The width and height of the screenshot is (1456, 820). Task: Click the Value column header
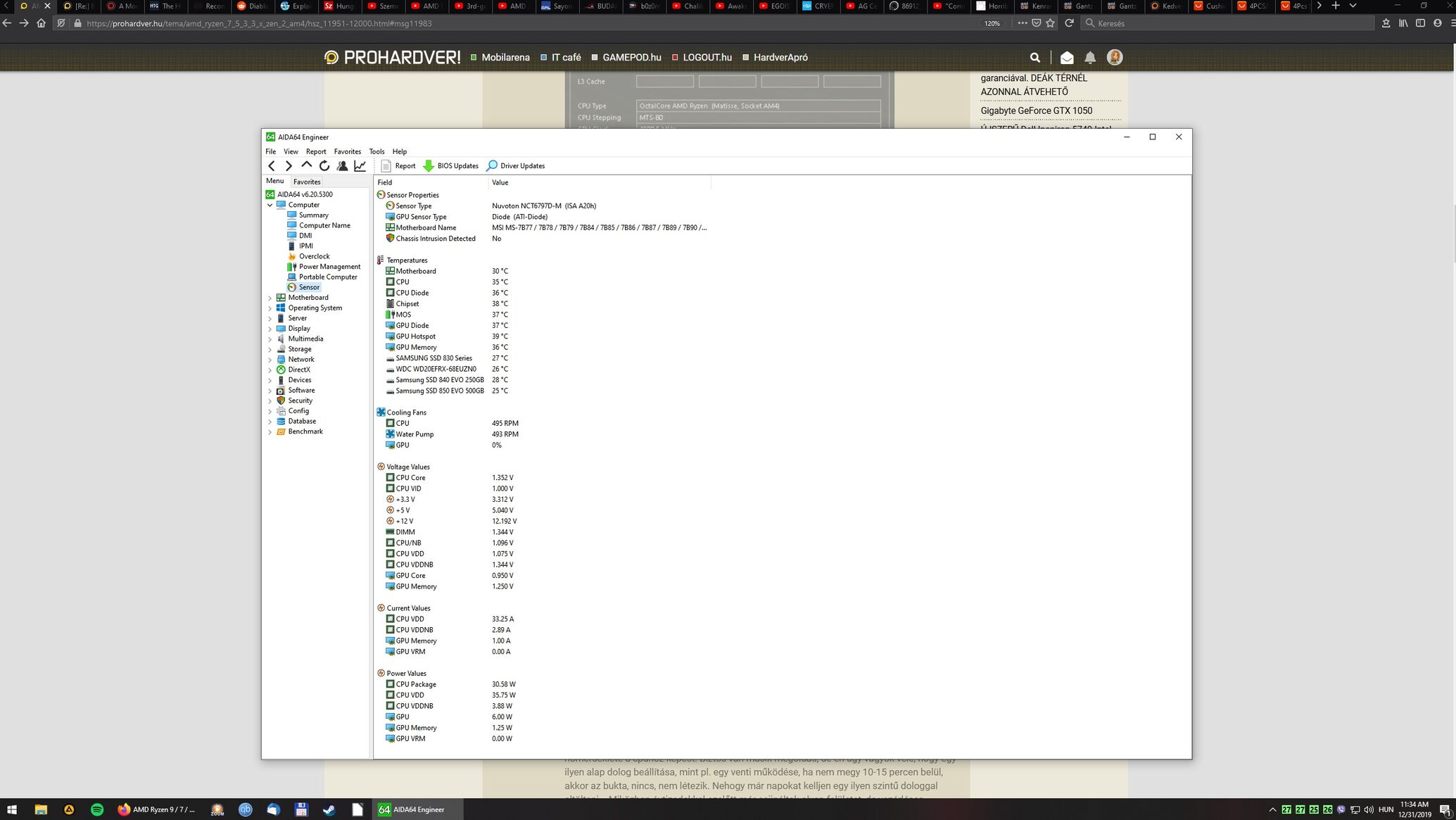[x=600, y=182]
